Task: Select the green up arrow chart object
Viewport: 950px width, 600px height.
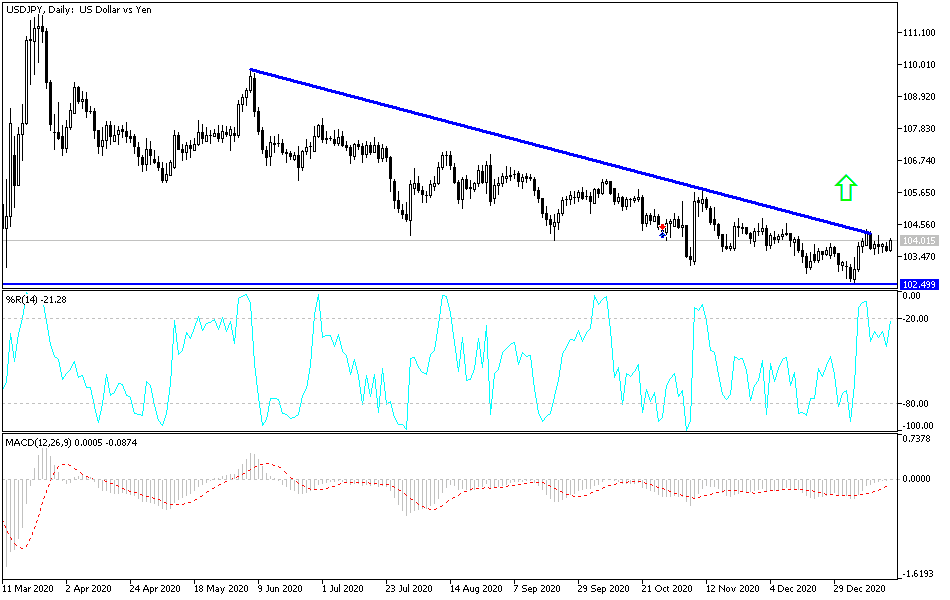Action: [x=845, y=188]
